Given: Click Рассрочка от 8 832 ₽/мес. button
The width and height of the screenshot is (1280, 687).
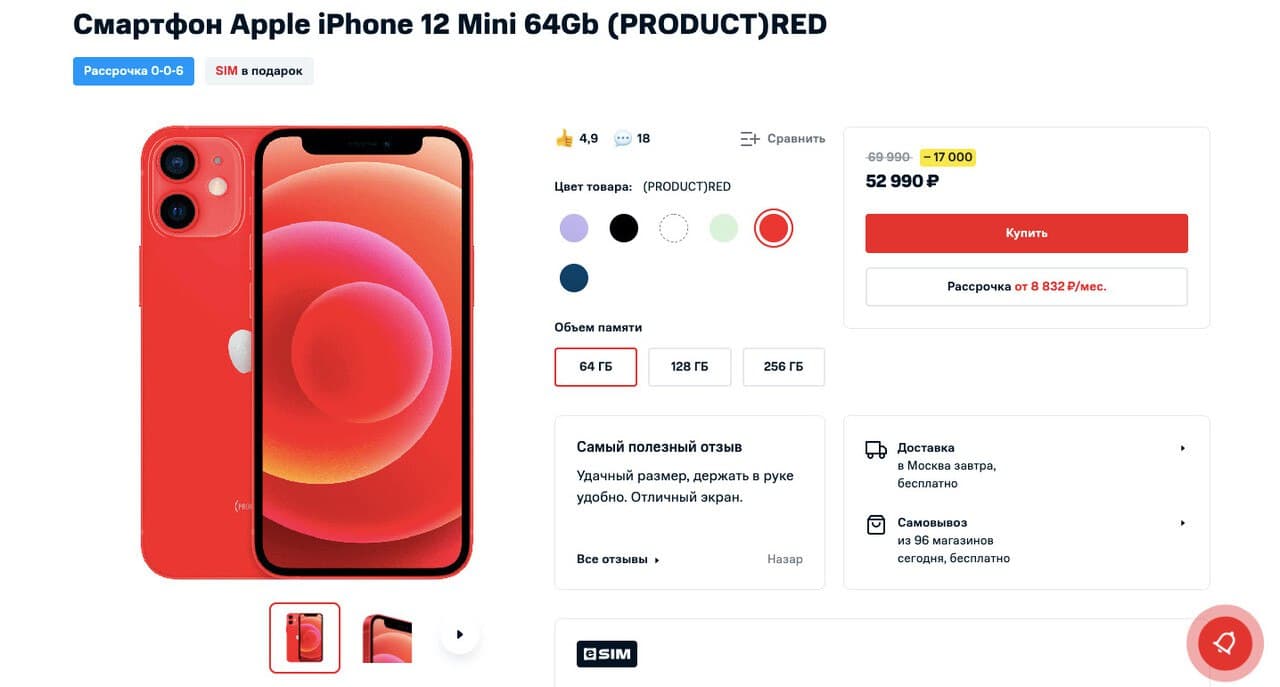Looking at the screenshot, I should [x=1026, y=286].
